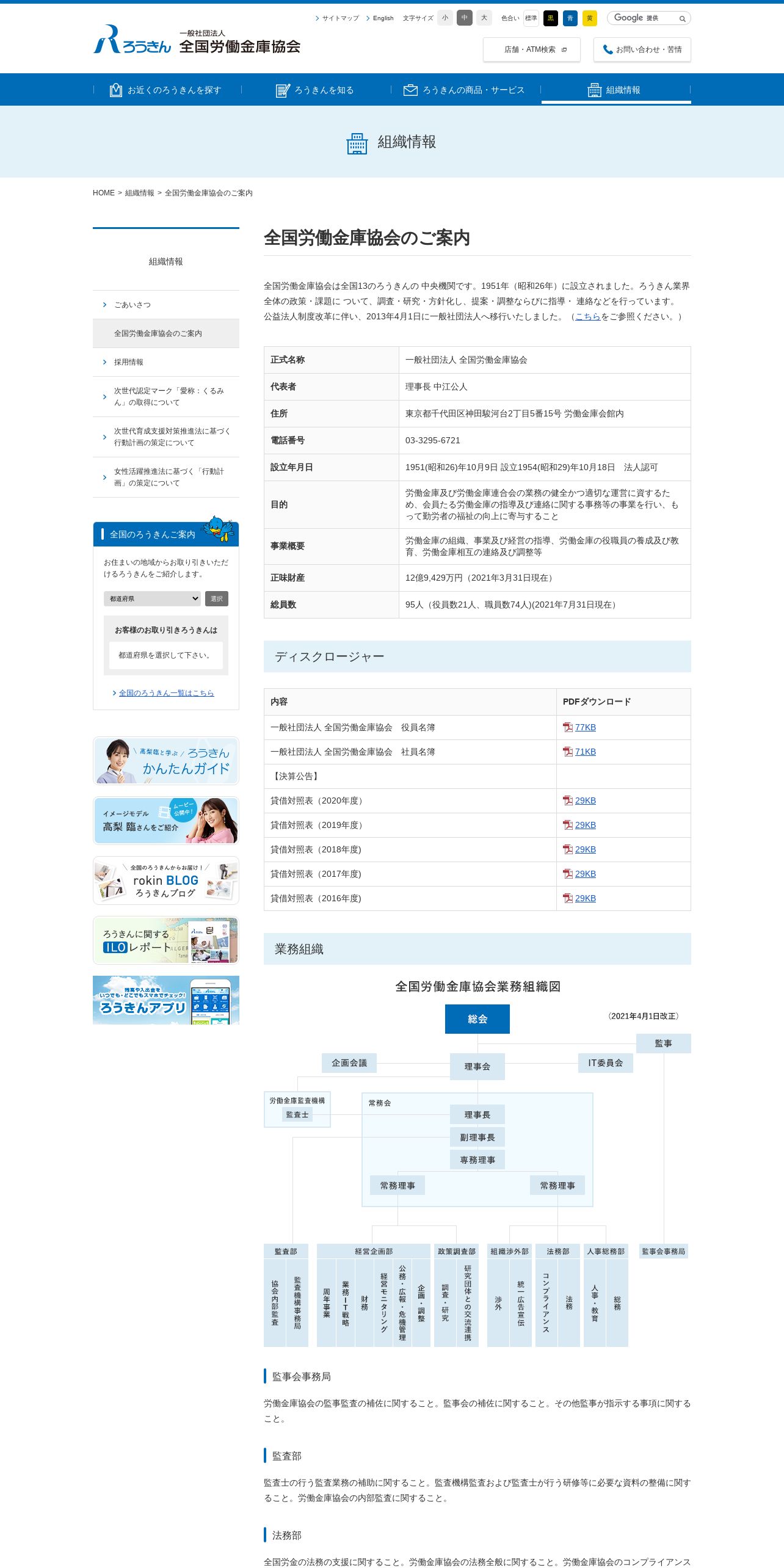Click the Rokin logo in the header

pos(197,40)
